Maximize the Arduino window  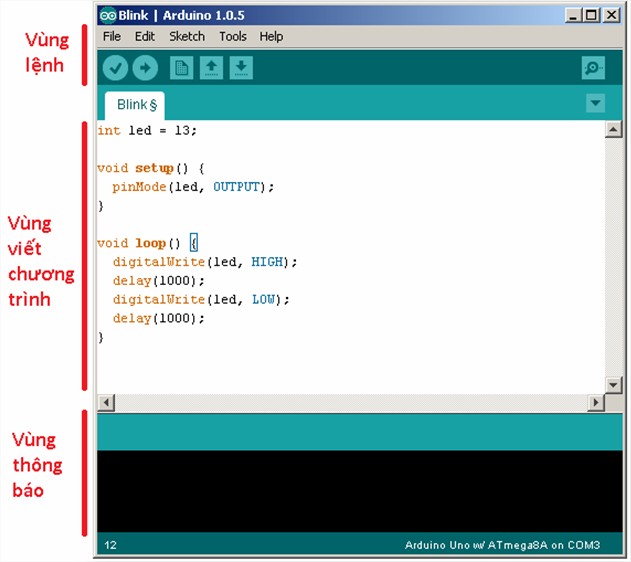click(591, 16)
